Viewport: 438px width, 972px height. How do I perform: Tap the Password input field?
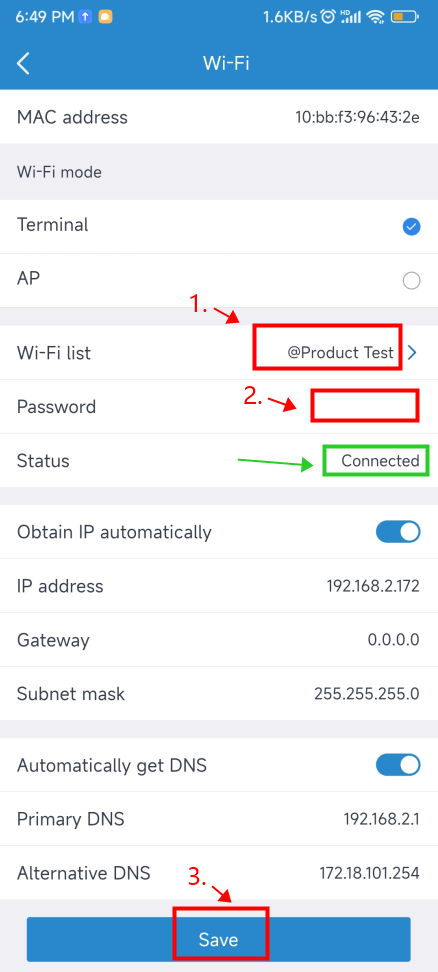[365, 406]
